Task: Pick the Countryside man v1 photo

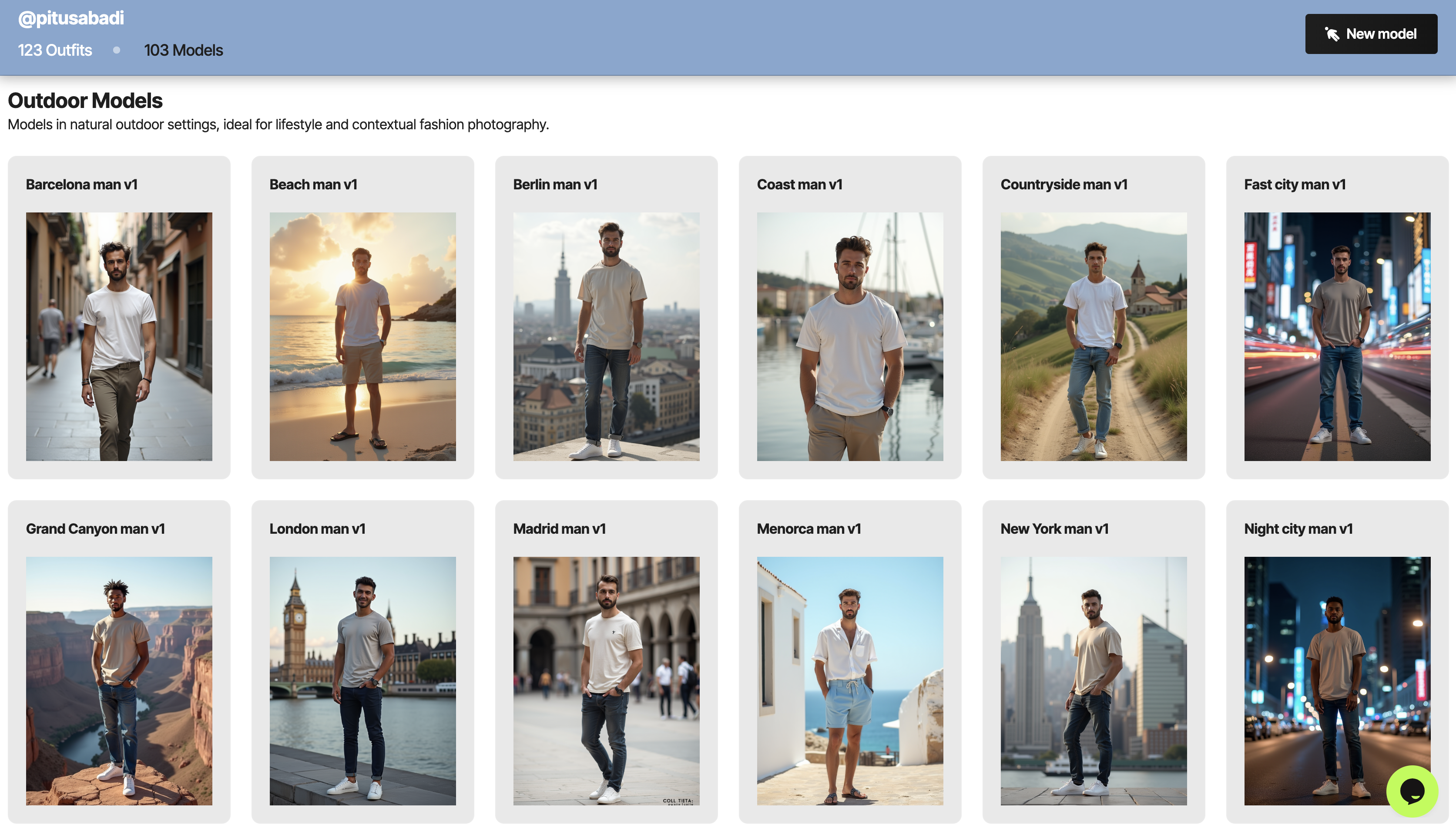Action: (x=1093, y=337)
